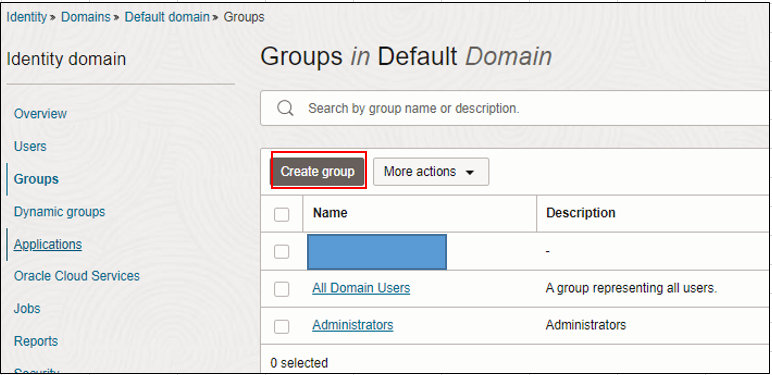The height and width of the screenshot is (375, 772).
Task: Check the box for Administrators group
Action: coord(281,326)
